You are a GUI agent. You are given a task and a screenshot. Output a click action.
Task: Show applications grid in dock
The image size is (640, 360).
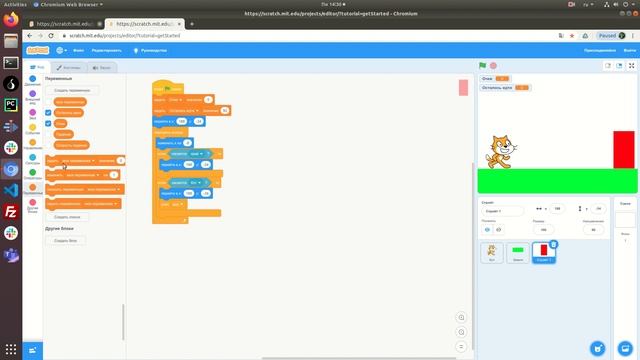click(11, 349)
